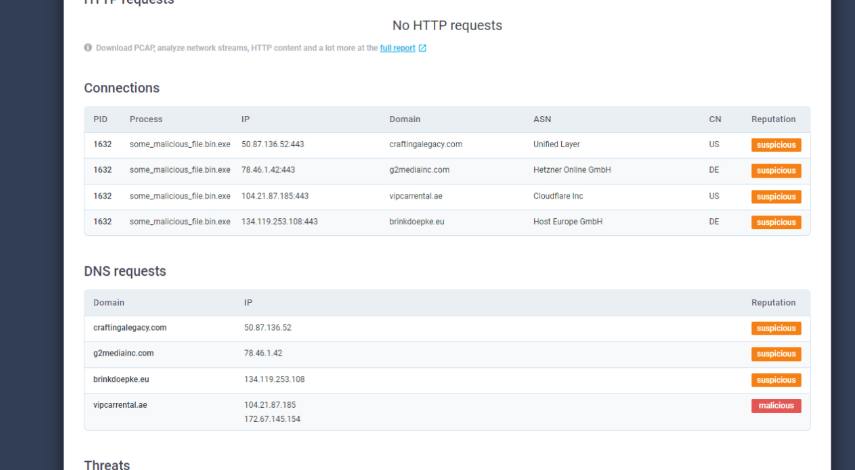Screen dimensions: 855x470
Task: Click IP 50.87.136.52:443 in Connections
Action: coord(273,145)
